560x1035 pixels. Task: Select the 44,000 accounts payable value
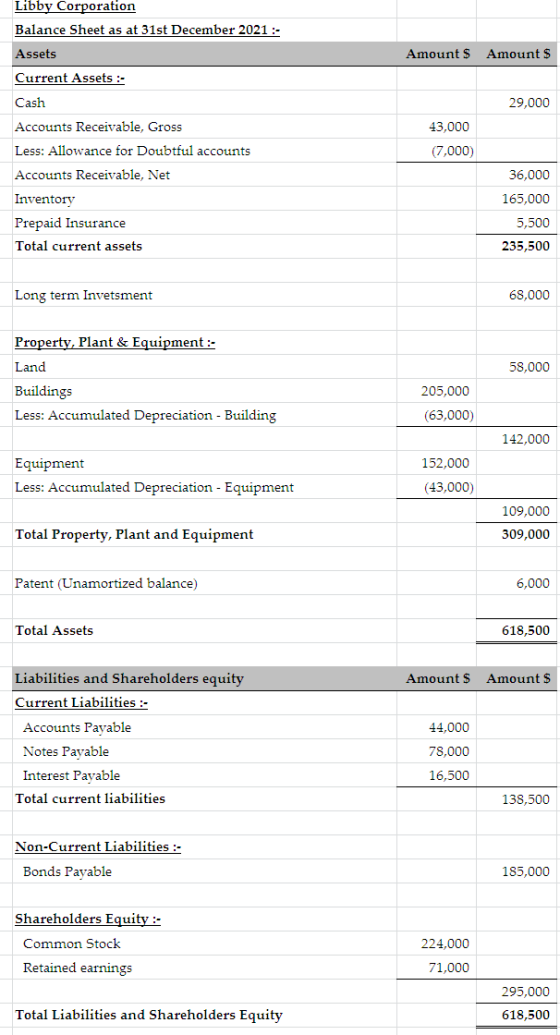449,728
